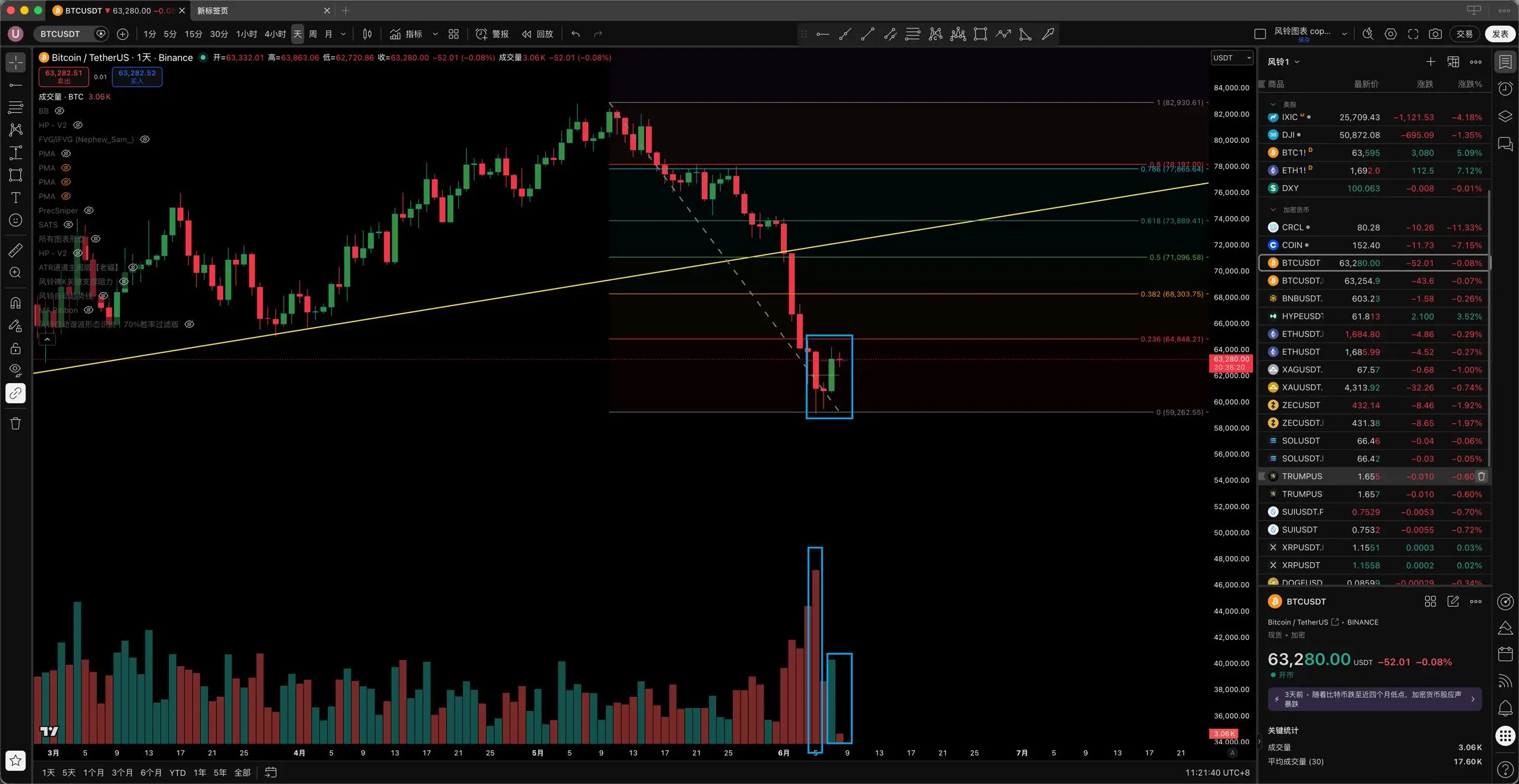Click the 发表 publish button
The height and width of the screenshot is (784, 1519).
[1500, 34]
